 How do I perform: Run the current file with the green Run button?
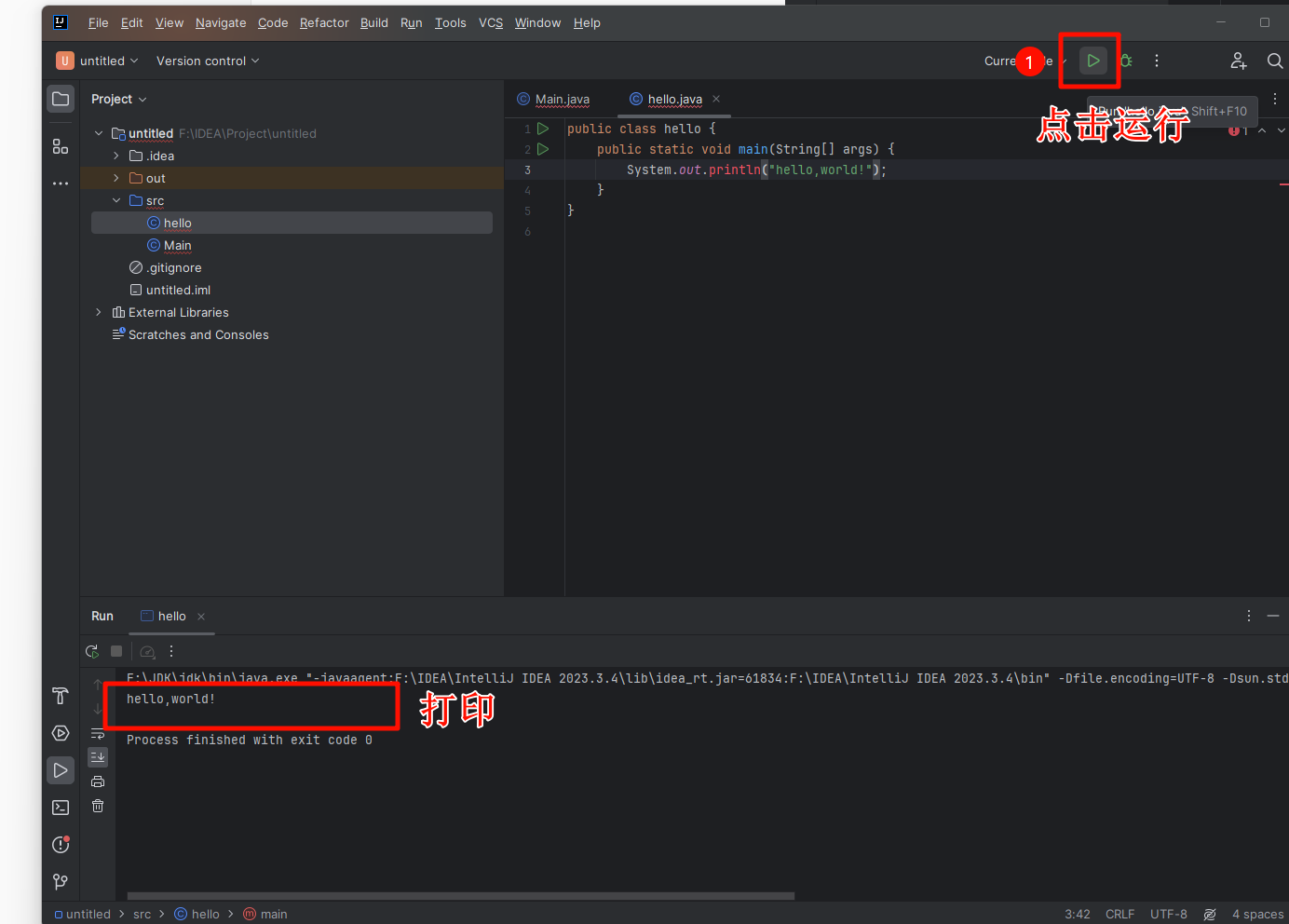pos(1093,61)
